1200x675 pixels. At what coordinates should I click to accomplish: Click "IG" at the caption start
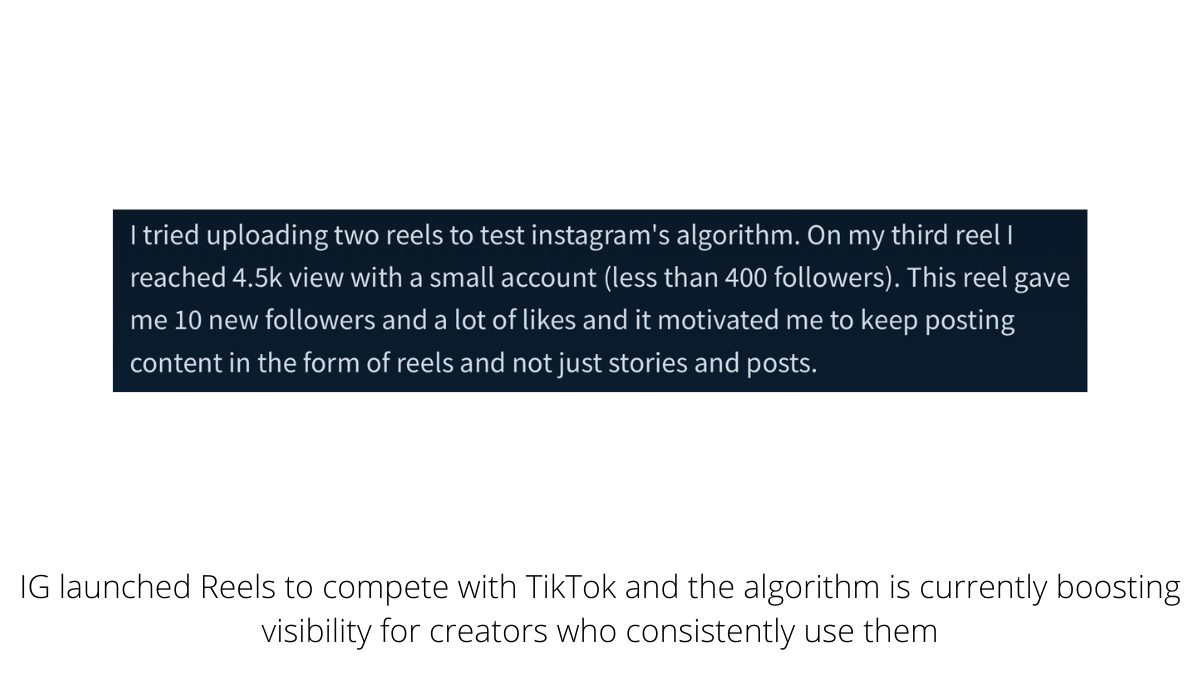(35, 588)
